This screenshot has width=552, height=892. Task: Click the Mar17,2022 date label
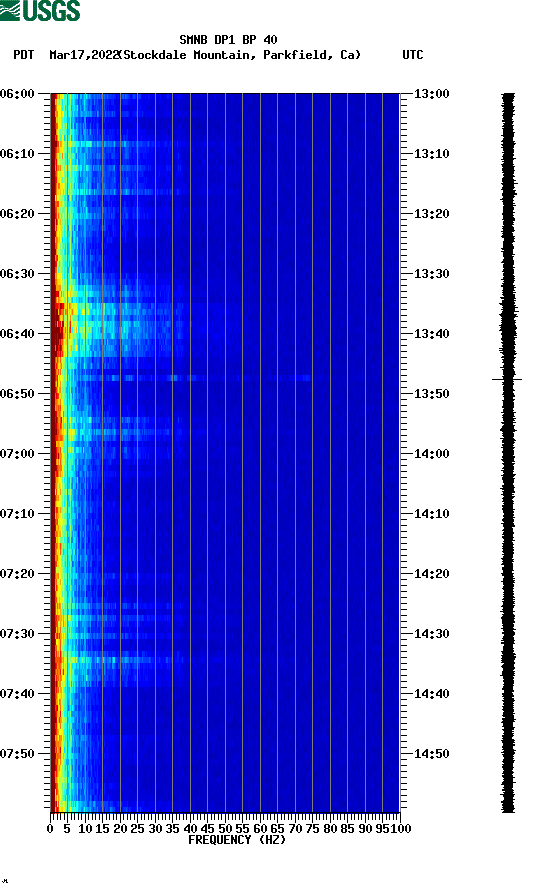coord(84,55)
